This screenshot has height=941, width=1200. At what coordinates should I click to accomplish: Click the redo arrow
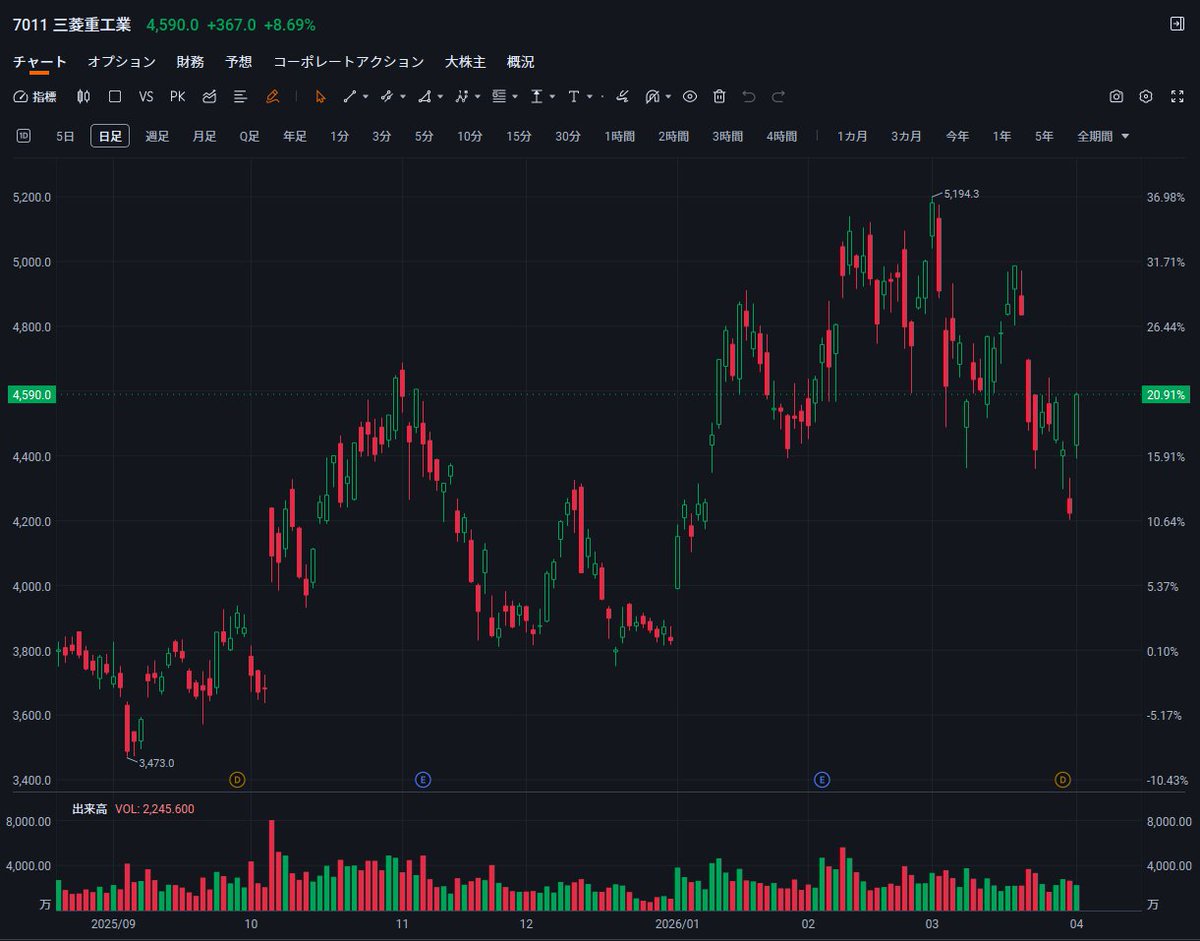[x=779, y=97]
